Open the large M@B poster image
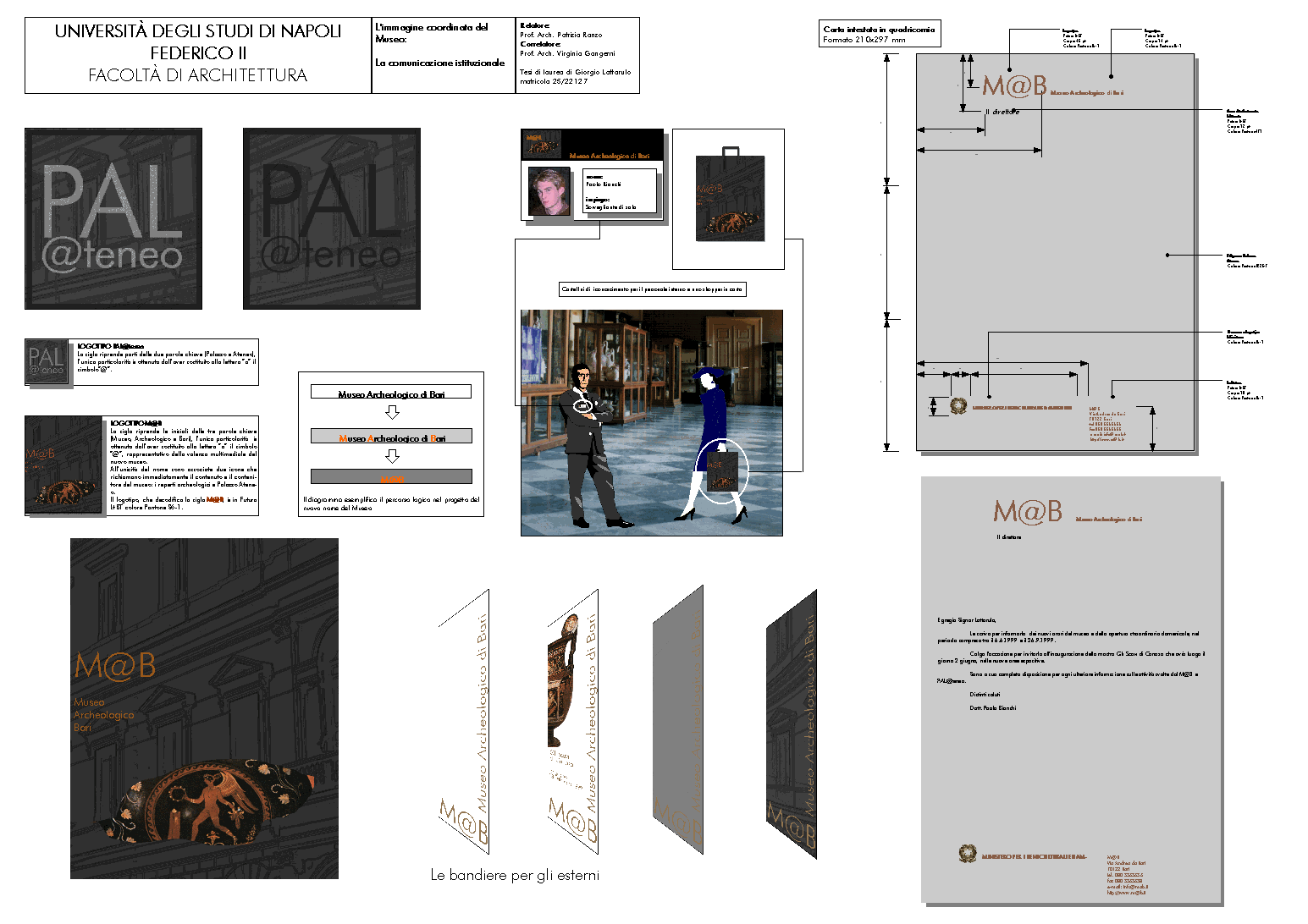 tap(204, 708)
